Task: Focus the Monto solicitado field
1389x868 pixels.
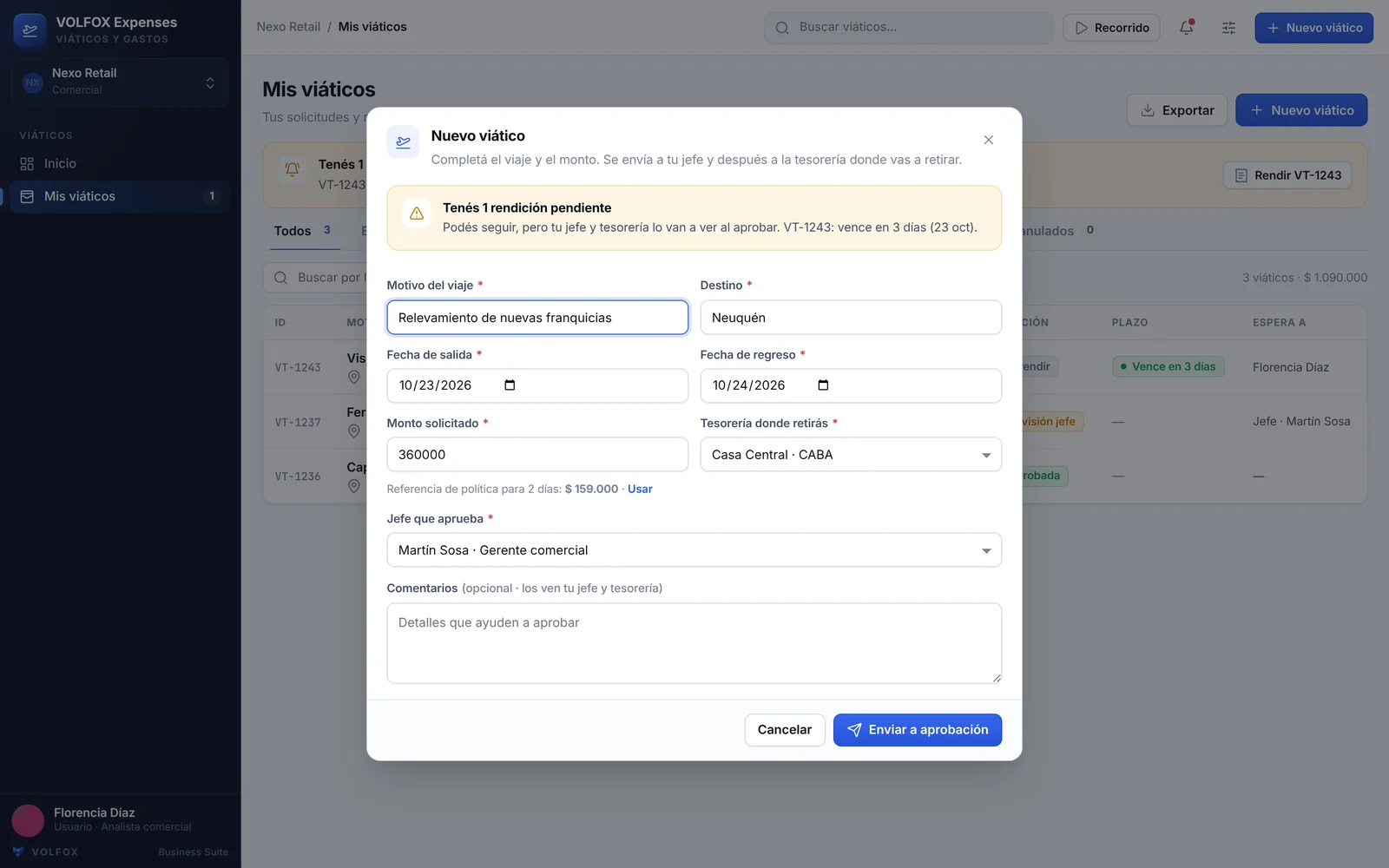Action: (x=537, y=455)
